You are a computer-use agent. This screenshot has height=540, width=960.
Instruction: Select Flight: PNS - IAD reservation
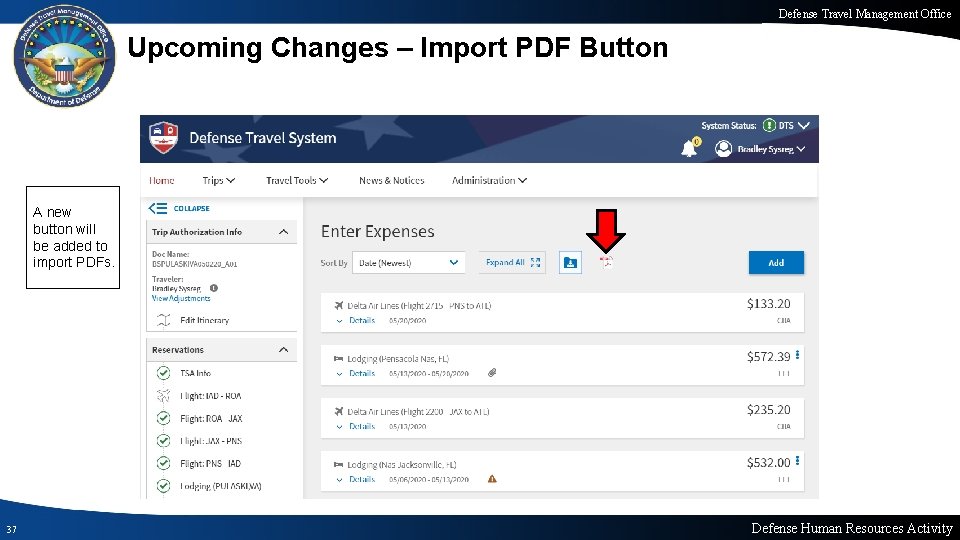(x=211, y=463)
